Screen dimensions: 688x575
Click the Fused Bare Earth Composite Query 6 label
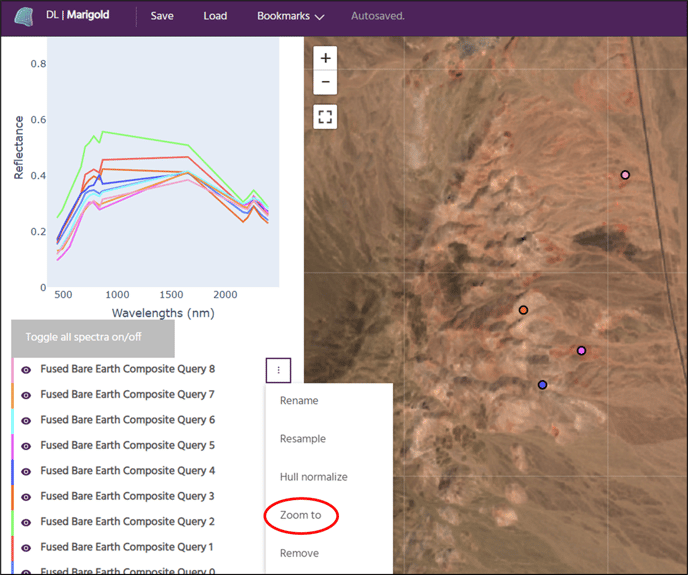[128, 420]
